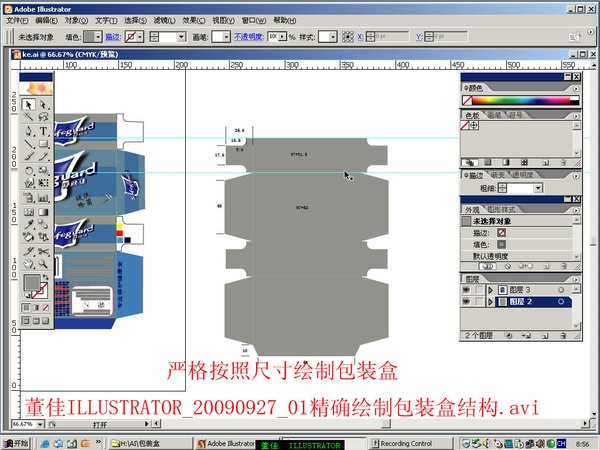
Task: Select the Pen tool
Action: (29, 130)
